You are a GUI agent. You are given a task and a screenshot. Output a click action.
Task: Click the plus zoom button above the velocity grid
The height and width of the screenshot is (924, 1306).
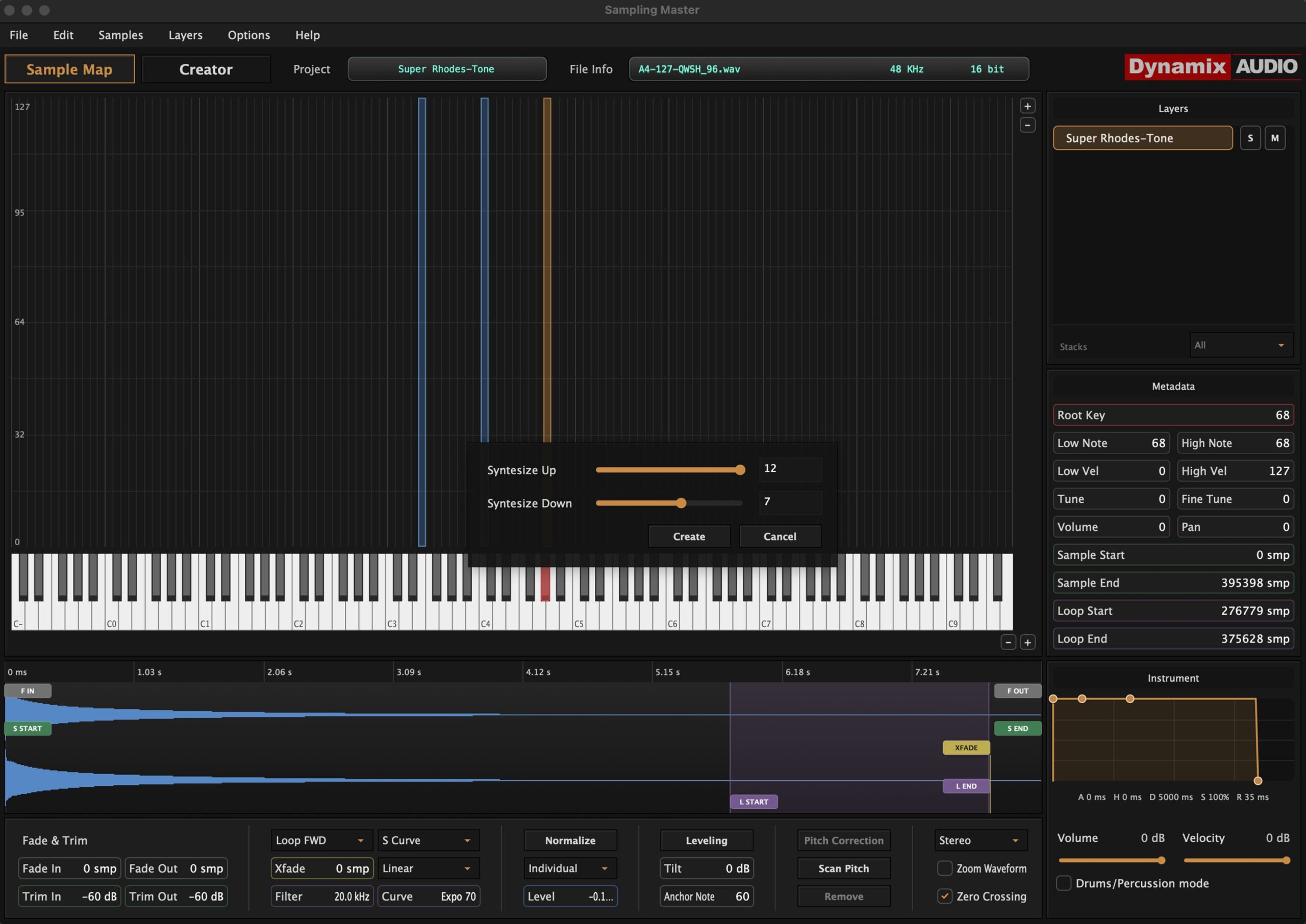(x=1027, y=107)
